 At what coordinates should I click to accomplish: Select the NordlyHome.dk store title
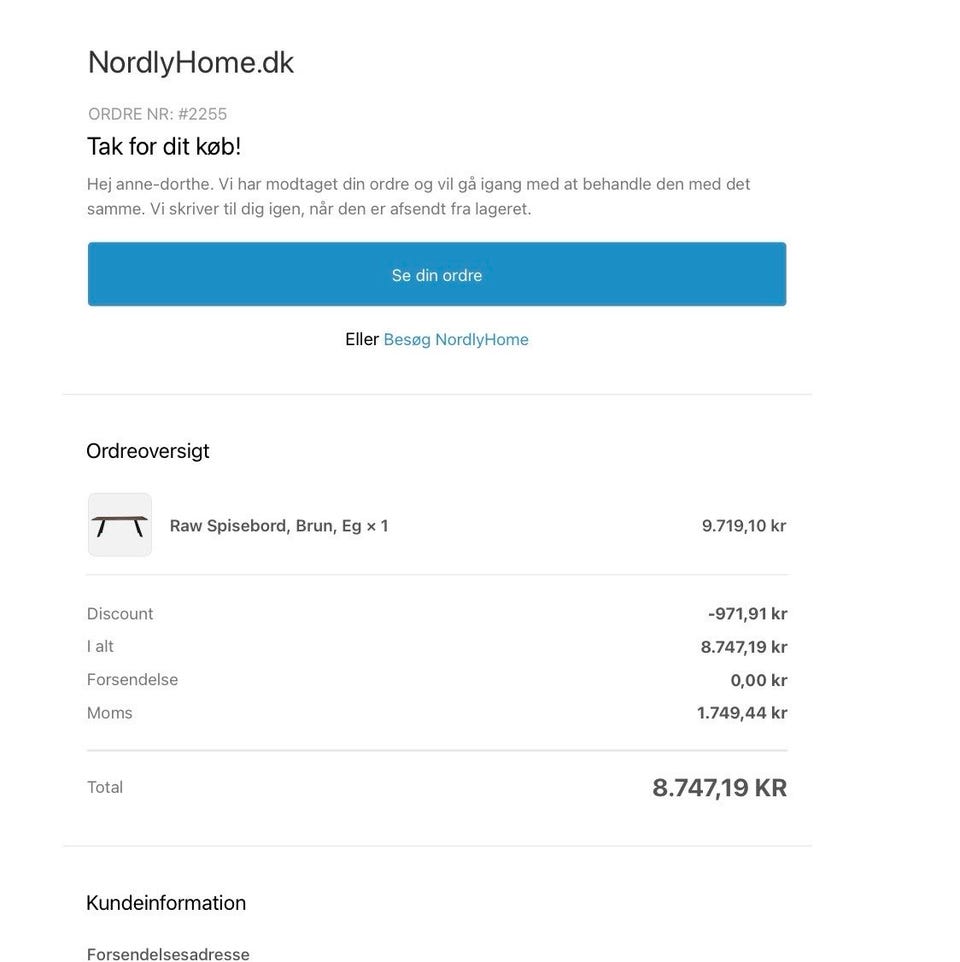click(x=191, y=63)
